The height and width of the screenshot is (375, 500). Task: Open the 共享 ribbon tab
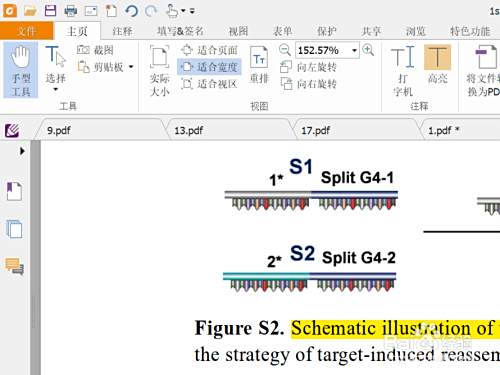371,31
